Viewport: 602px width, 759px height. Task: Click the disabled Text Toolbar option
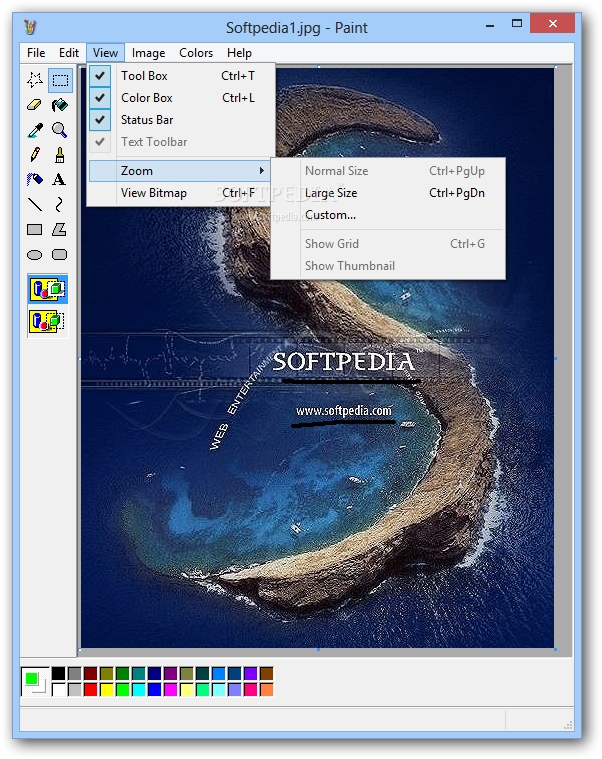coord(181,142)
